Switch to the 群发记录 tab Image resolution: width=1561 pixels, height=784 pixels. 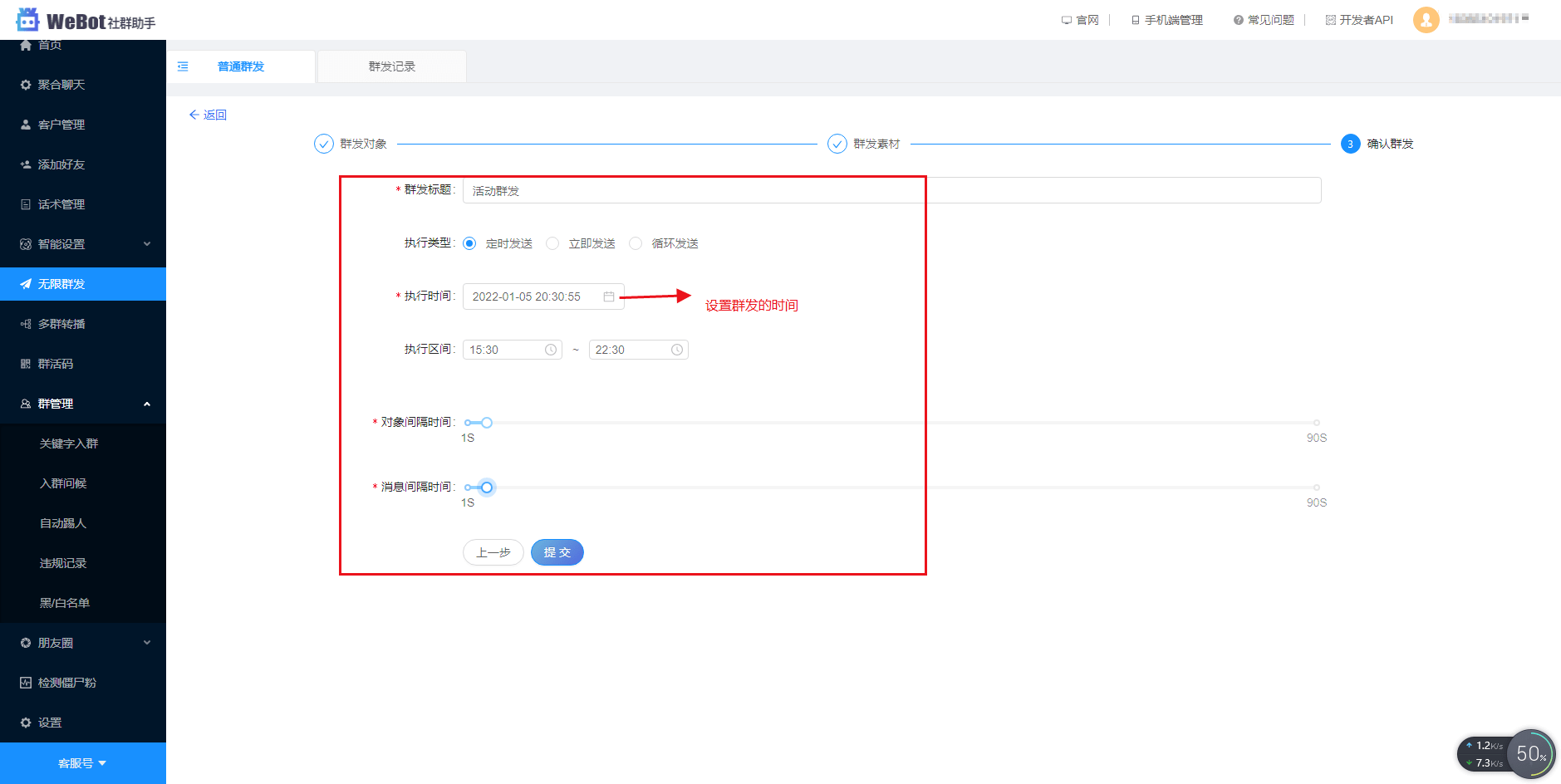tap(392, 66)
